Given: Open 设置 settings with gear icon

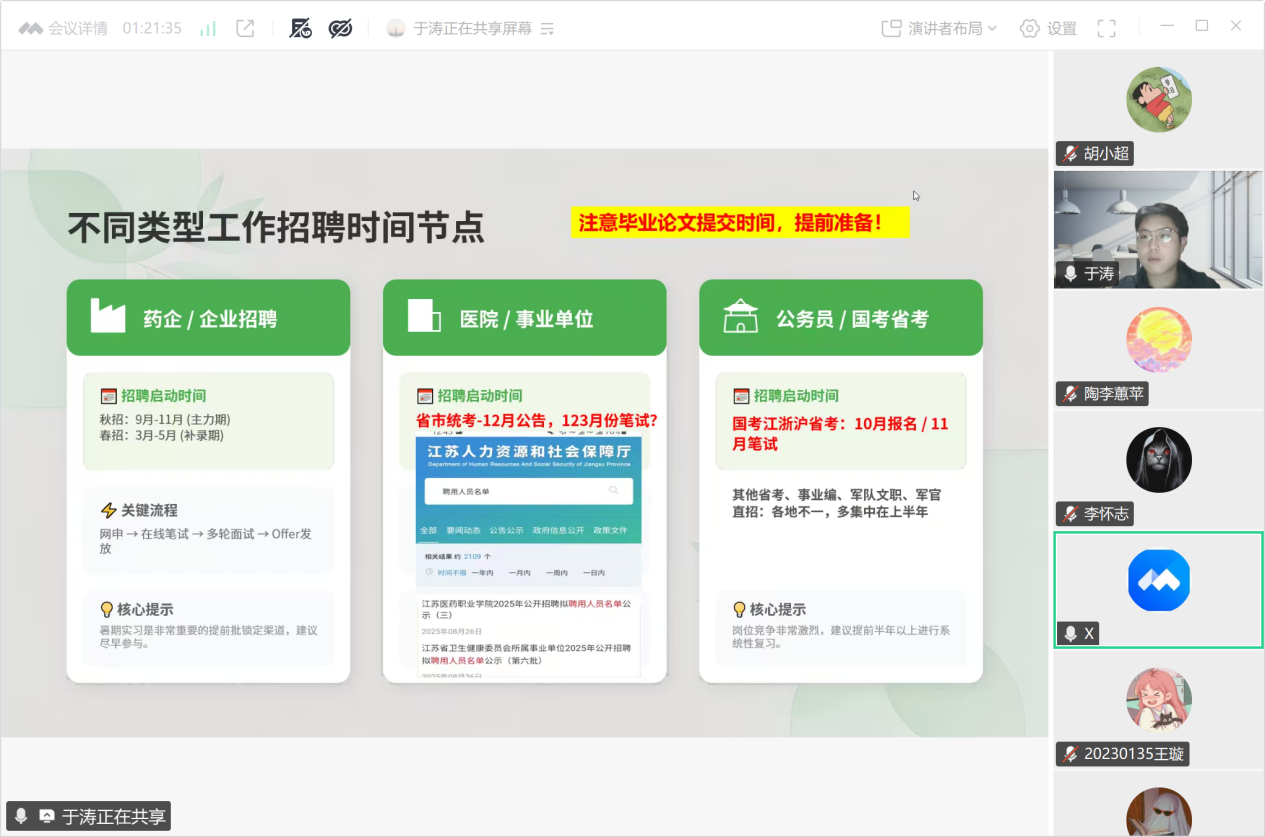Looking at the screenshot, I should tap(1048, 28).
